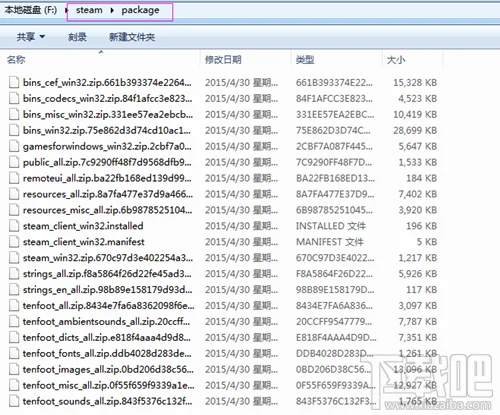Click the file icon of strings_all.zip
Screen dimensions: 500x415
[14, 274]
